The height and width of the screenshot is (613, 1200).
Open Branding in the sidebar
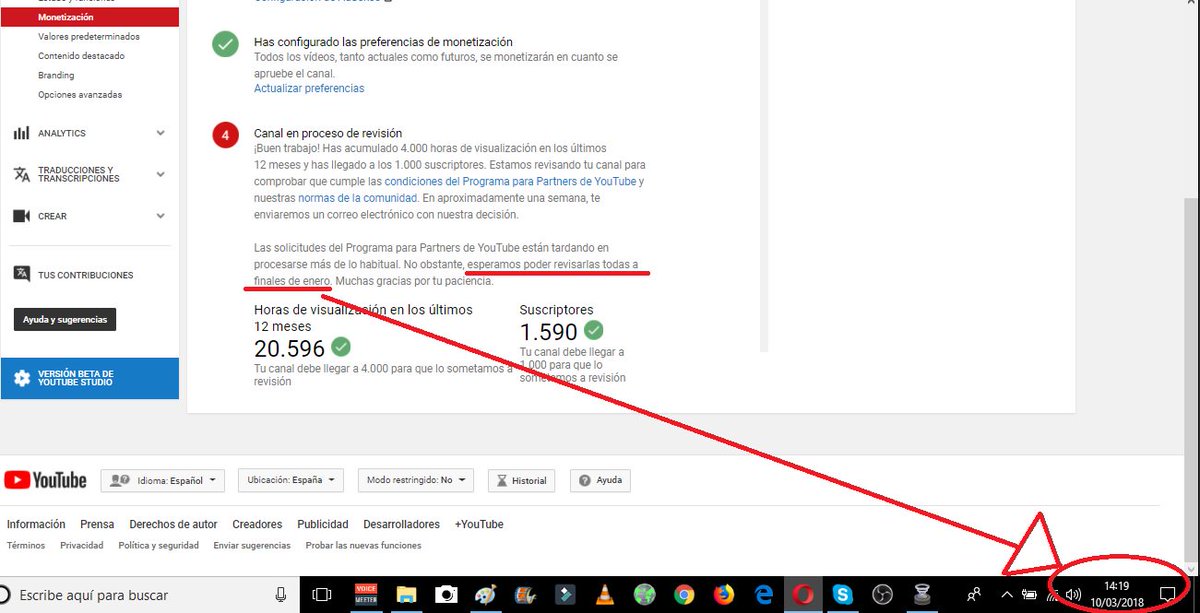tap(56, 75)
